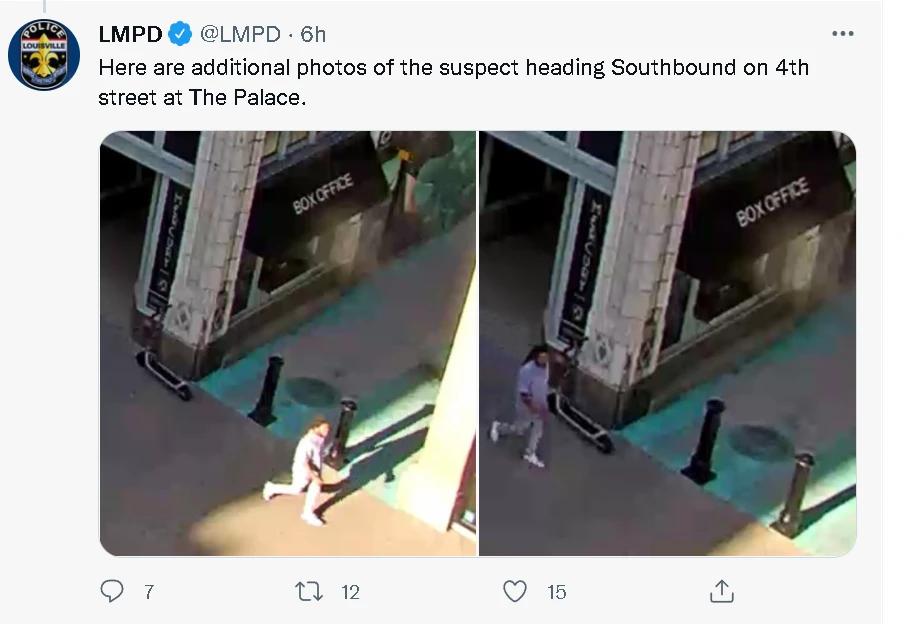
Task: Click the reply count 7
Action: pyautogui.click(x=149, y=592)
